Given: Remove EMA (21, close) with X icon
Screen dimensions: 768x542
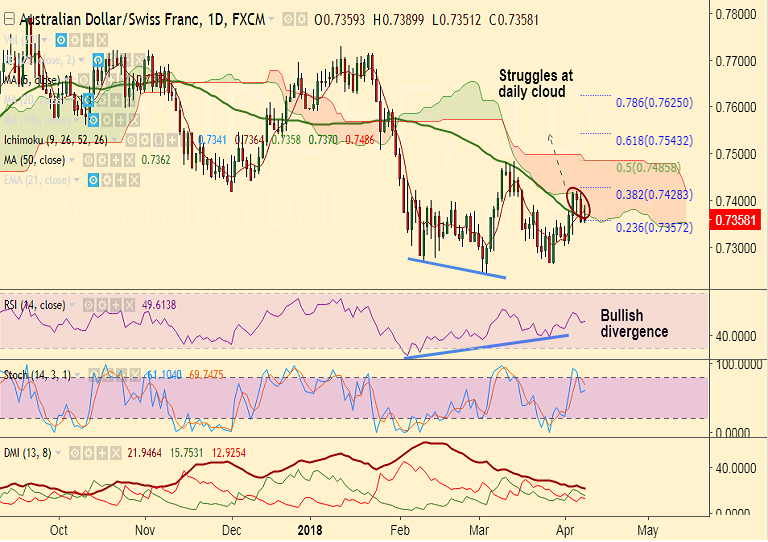Looking at the screenshot, I should (x=134, y=180).
